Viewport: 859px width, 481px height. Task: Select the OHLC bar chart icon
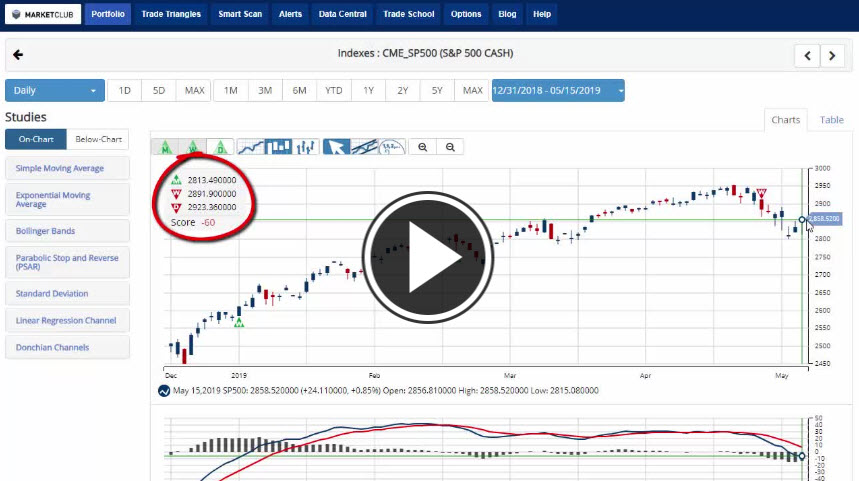(x=306, y=147)
